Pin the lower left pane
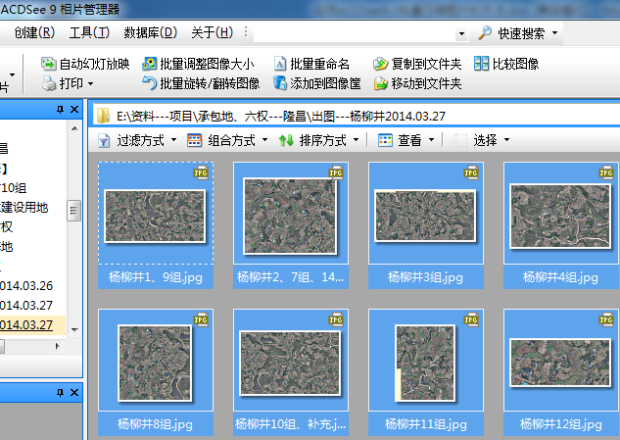Image resolution: width=620 pixels, height=440 pixels. point(60,393)
